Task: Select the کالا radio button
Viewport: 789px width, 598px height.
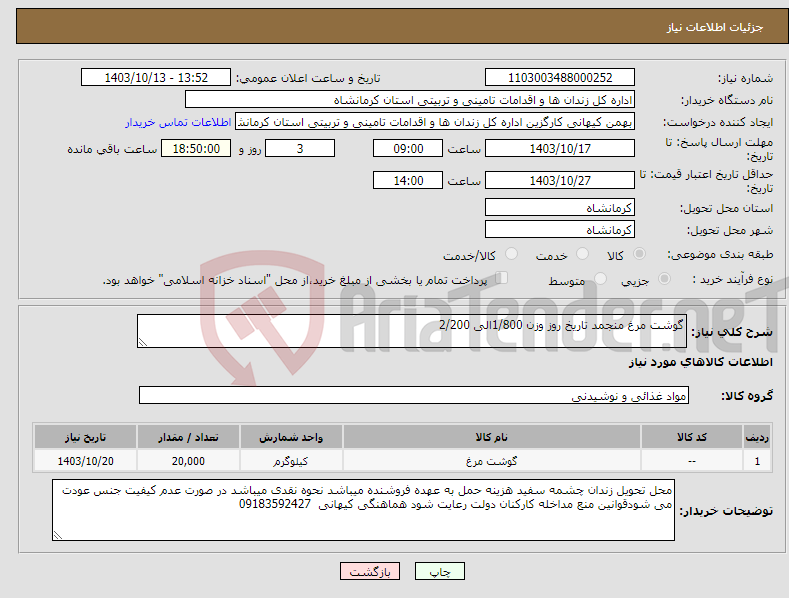Action: click(639, 254)
